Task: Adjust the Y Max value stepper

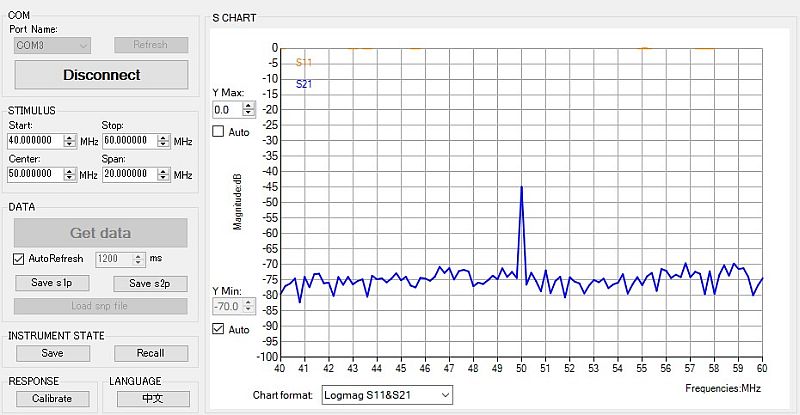Action: pyautogui.click(x=249, y=109)
